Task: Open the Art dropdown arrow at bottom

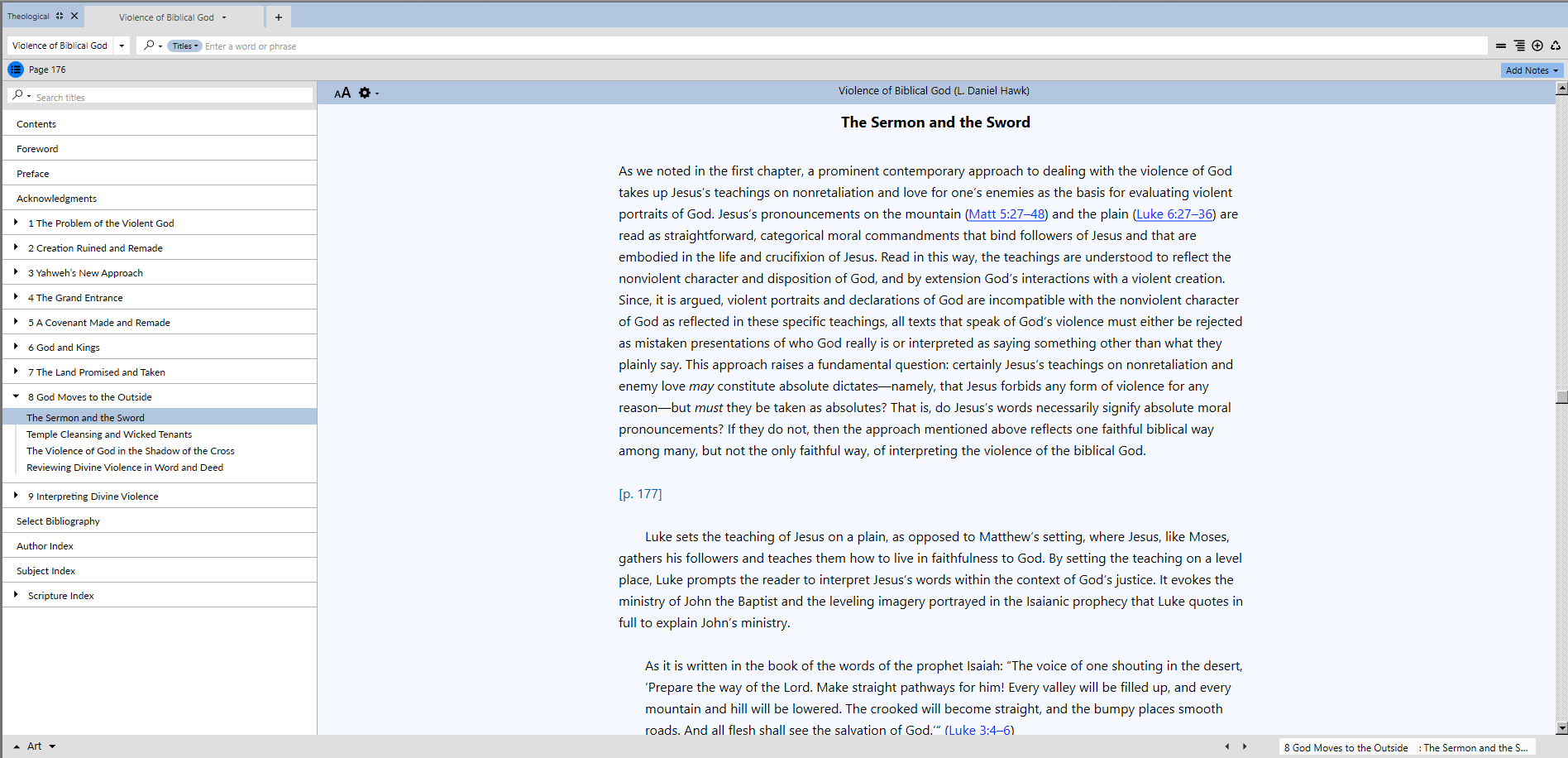Action: (52, 746)
